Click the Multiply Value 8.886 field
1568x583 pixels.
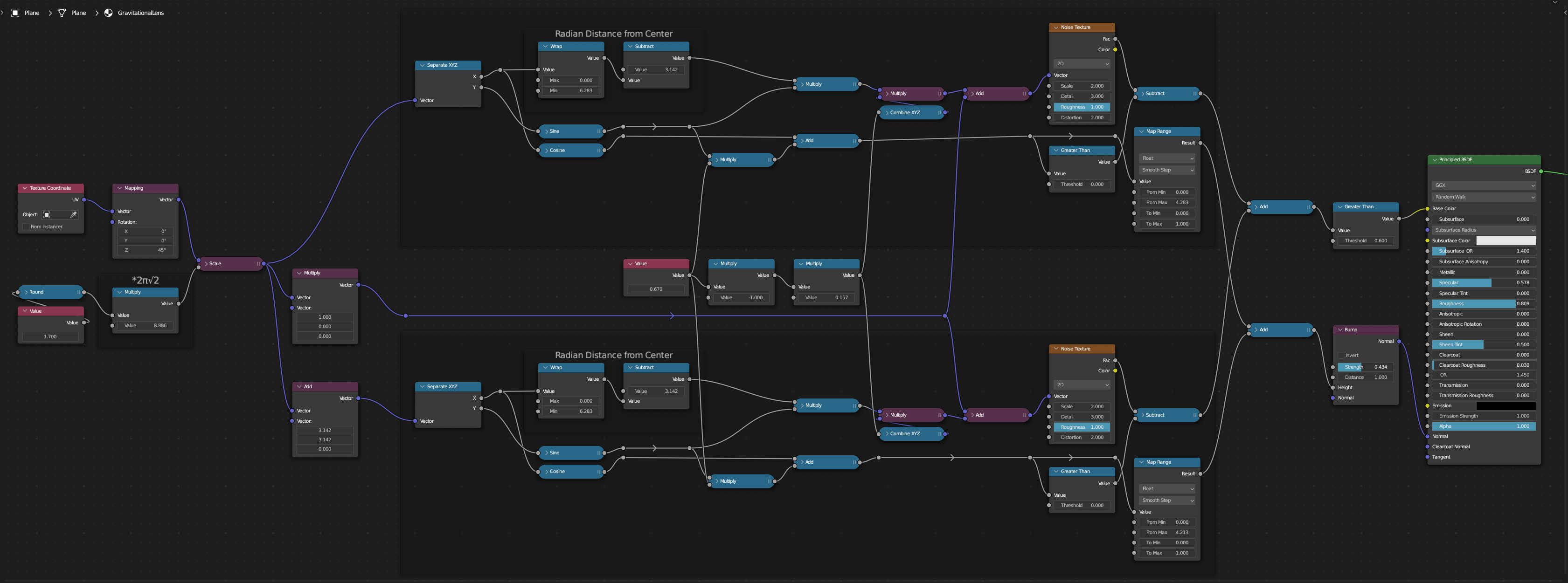click(146, 326)
